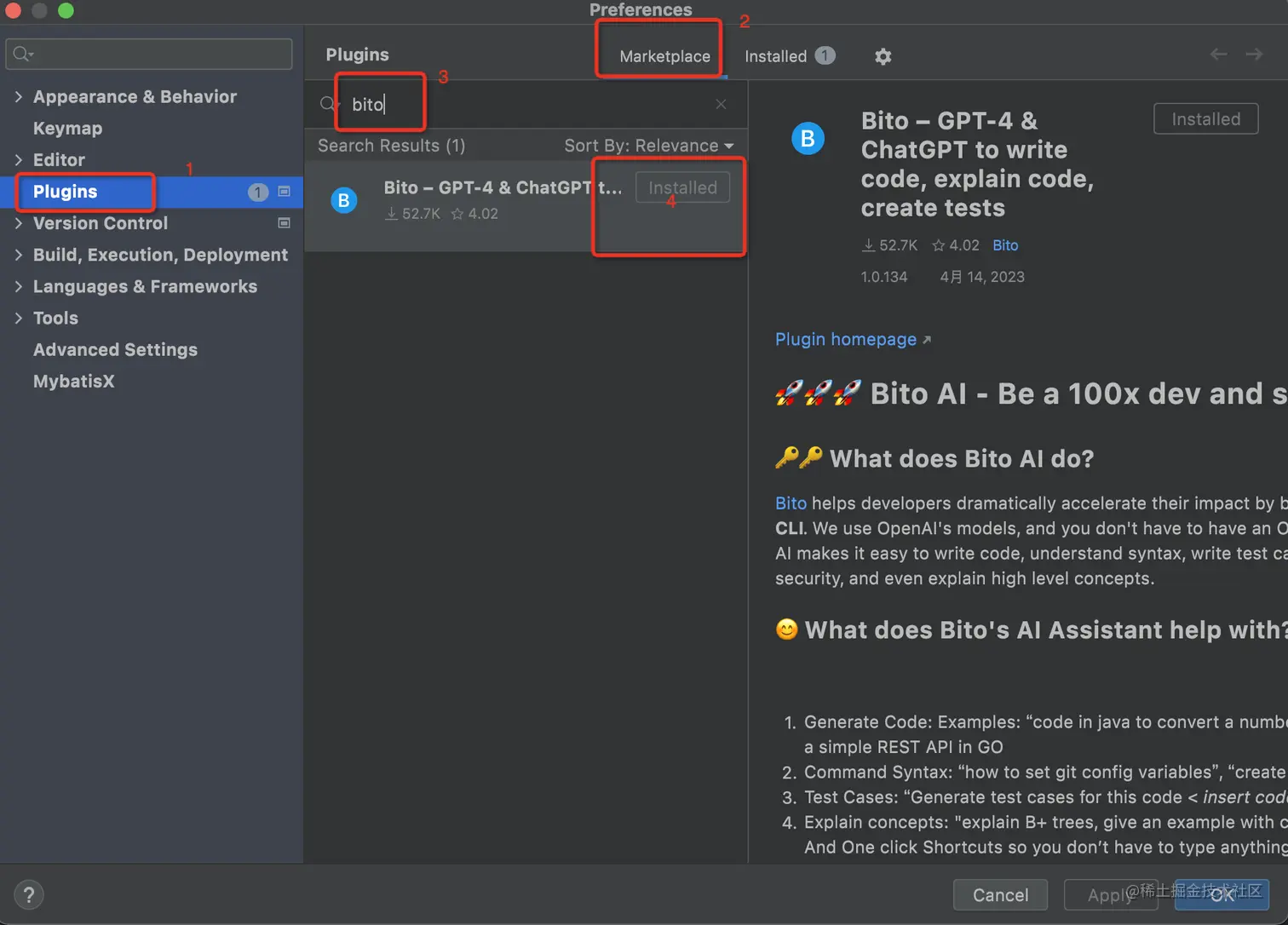Click the project-level icon beside Plugins
The image size is (1288, 925).
[285, 192]
